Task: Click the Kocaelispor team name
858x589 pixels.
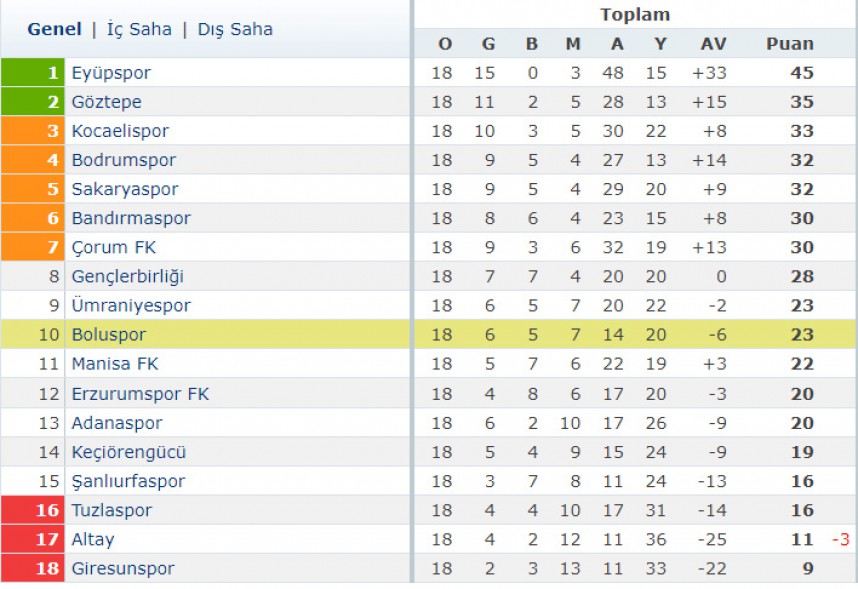Action: click(x=120, y=131)
